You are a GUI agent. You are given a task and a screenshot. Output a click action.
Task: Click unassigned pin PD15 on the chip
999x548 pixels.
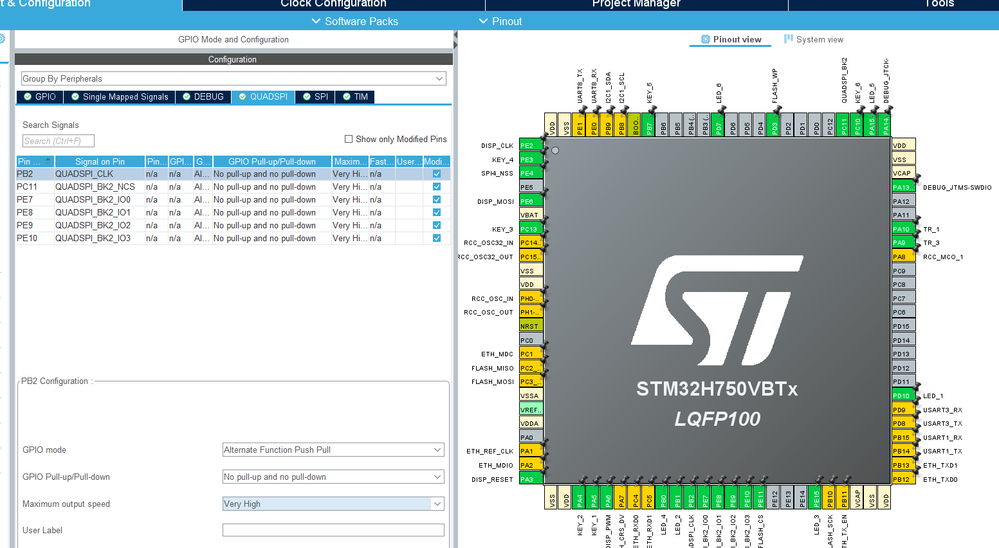point(903,326)
